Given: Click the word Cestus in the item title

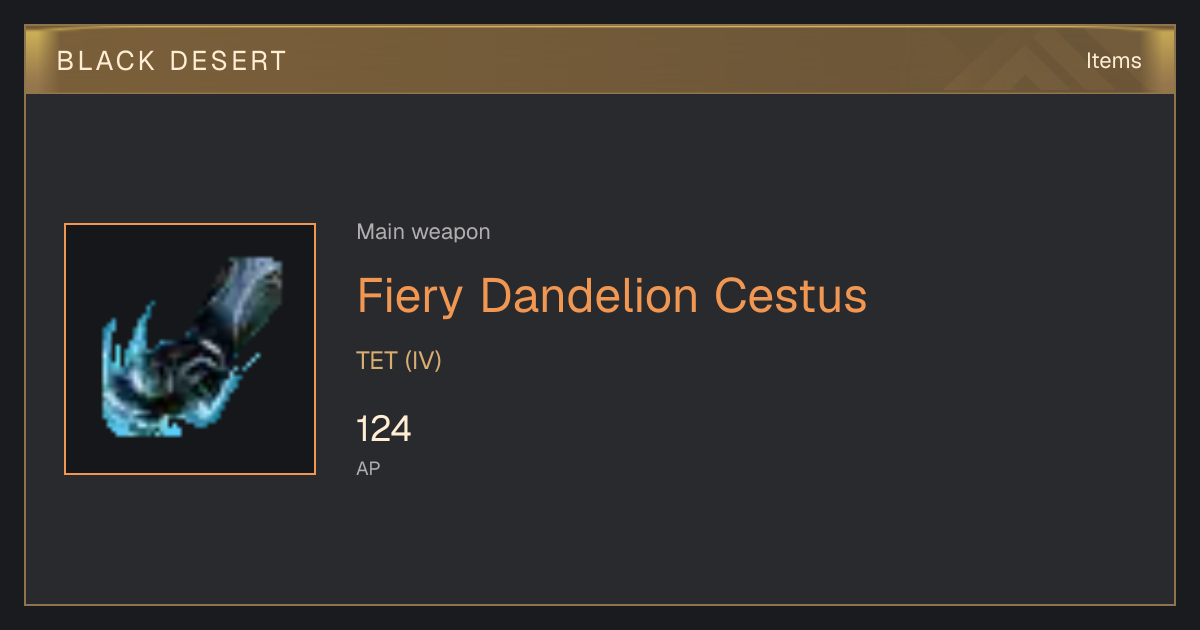Looking at the screenshot, I should coord(790,296).
